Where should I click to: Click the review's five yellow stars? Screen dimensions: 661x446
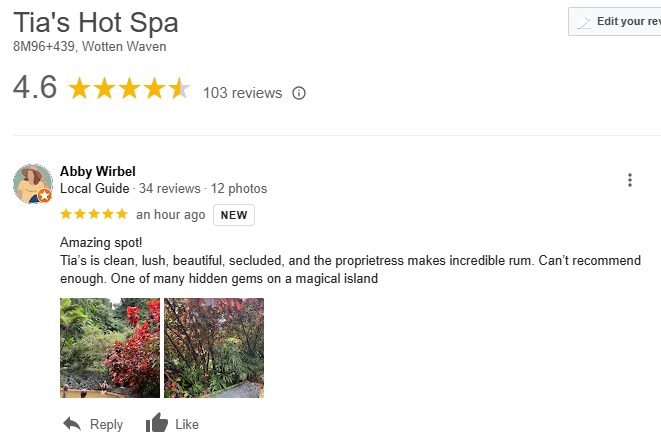click(x=94, y=214)
